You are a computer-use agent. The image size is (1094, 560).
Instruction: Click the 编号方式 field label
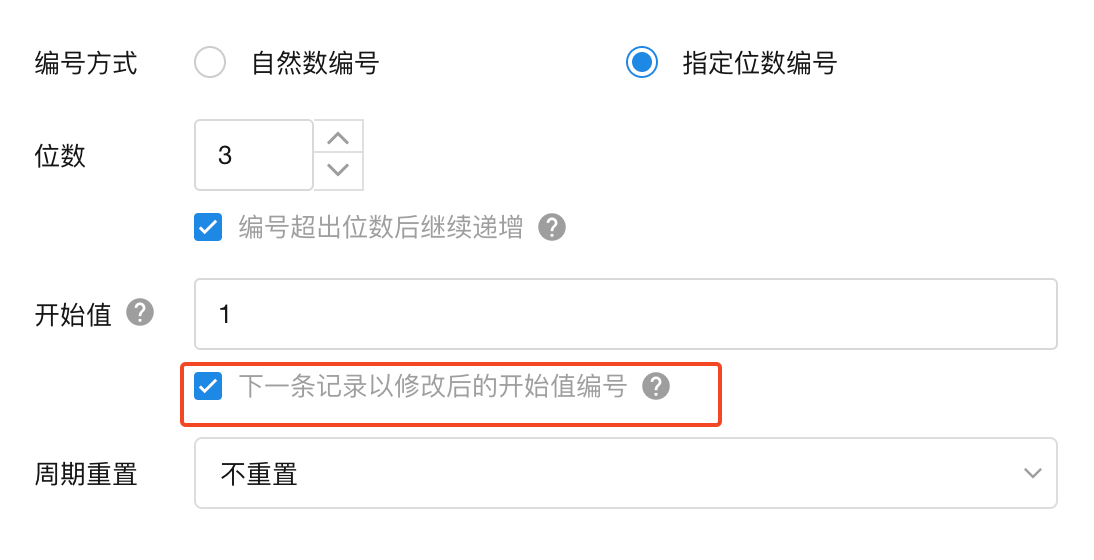point(86,64)
